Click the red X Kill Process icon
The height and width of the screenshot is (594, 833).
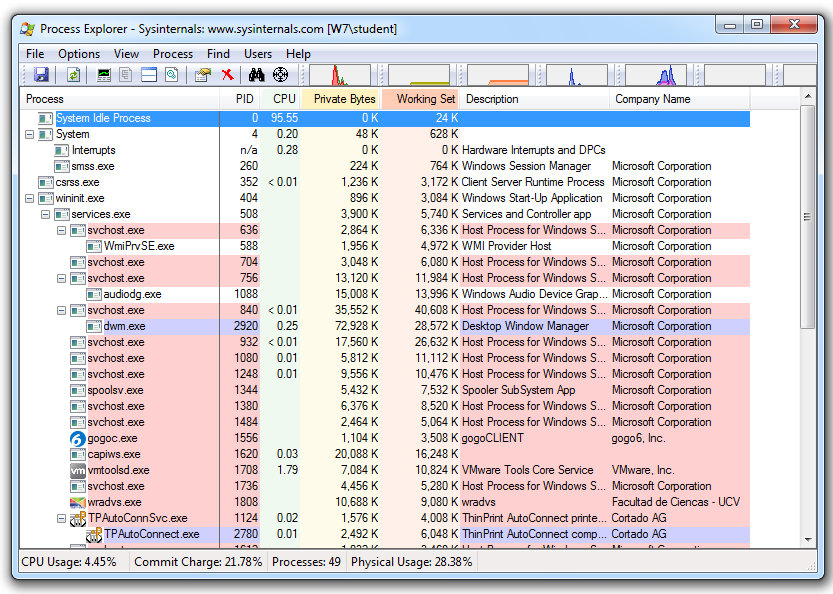click(x=227, y=75)
